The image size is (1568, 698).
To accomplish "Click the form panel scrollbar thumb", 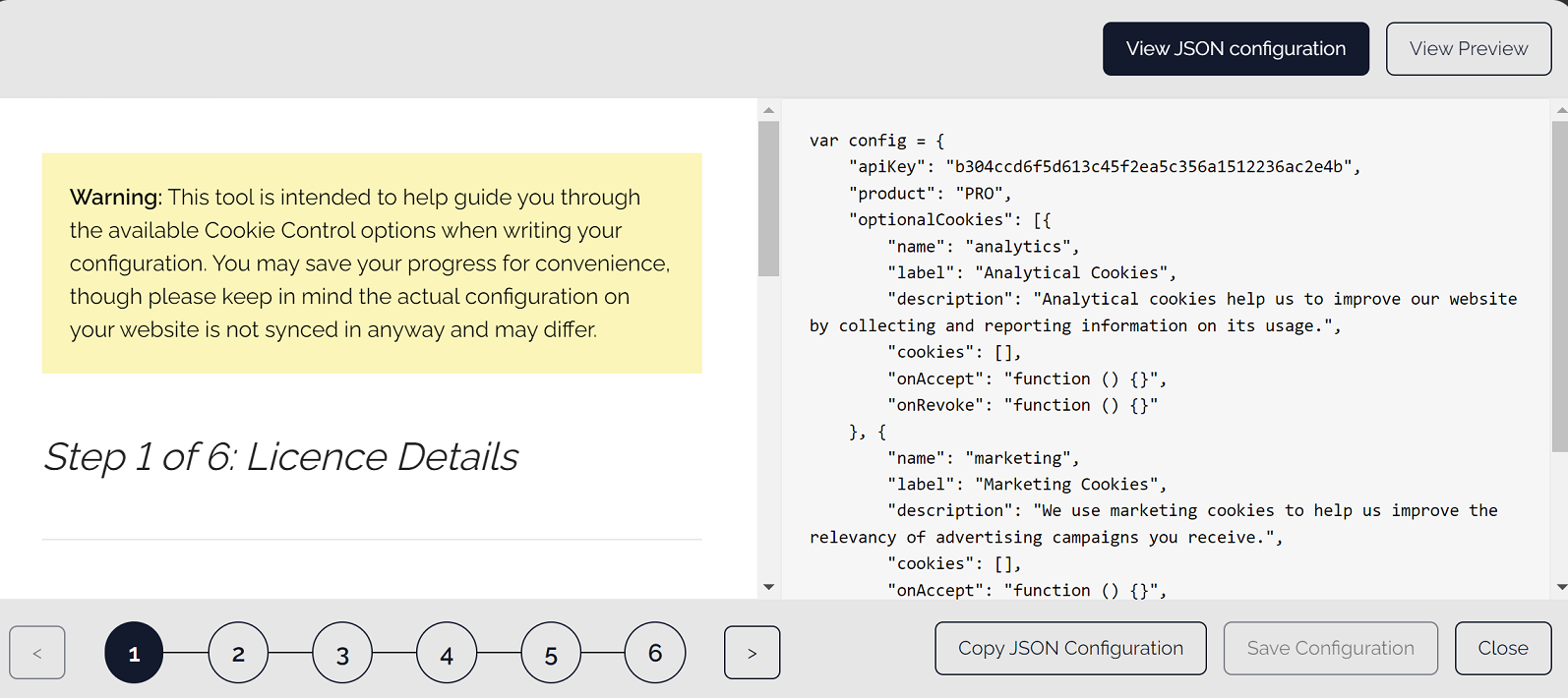I will point(769,199).
